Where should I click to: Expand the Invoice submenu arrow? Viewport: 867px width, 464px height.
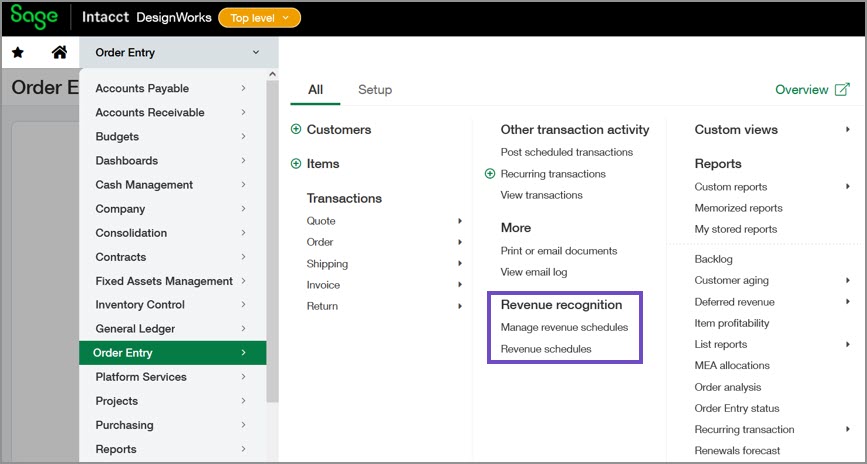pos(460,285)
